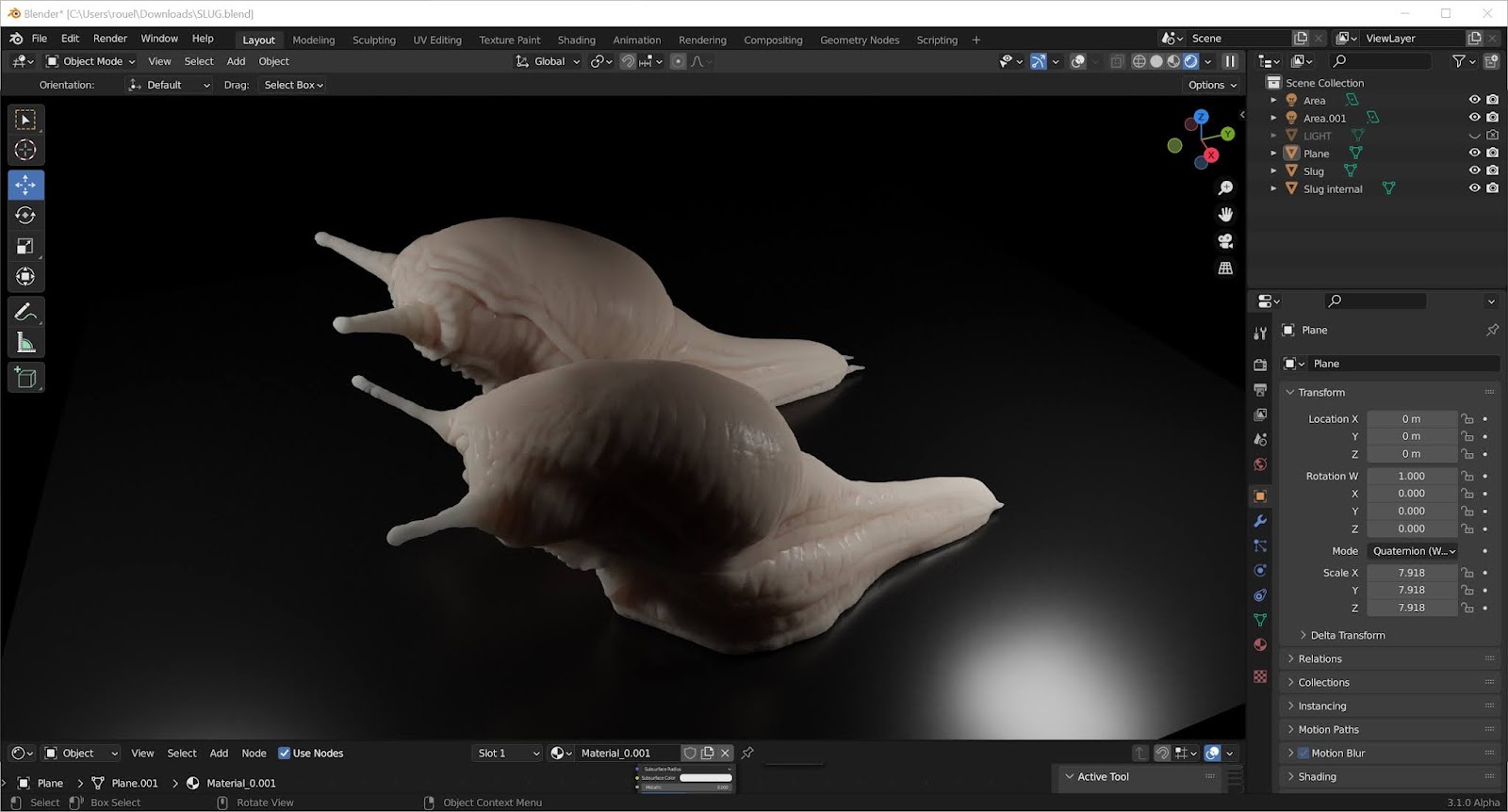Select the Measure tool
1508x812 pixels.
(x=25, y=343)
